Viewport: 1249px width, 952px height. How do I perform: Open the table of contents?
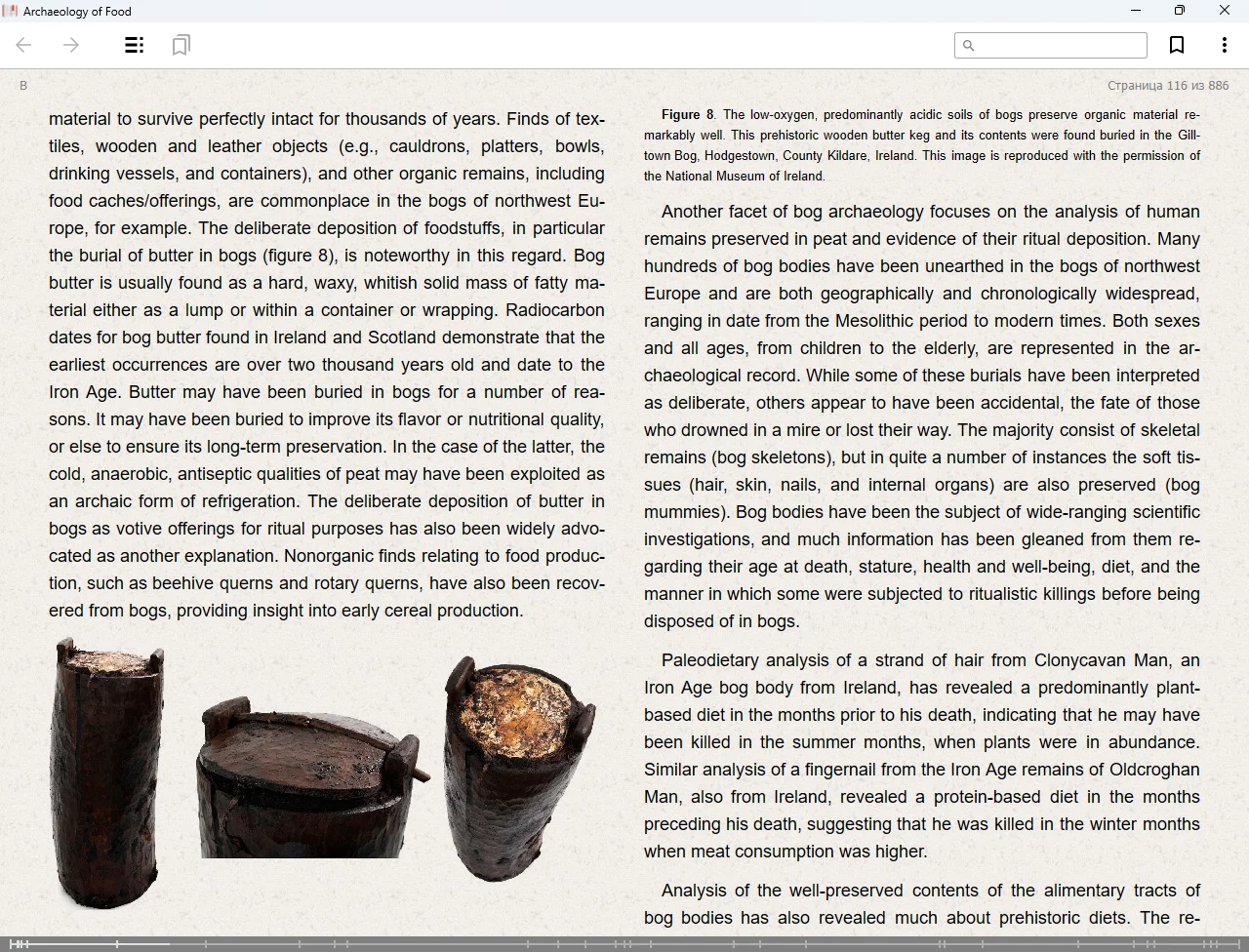pyautogui.click(x=135, y=45)
